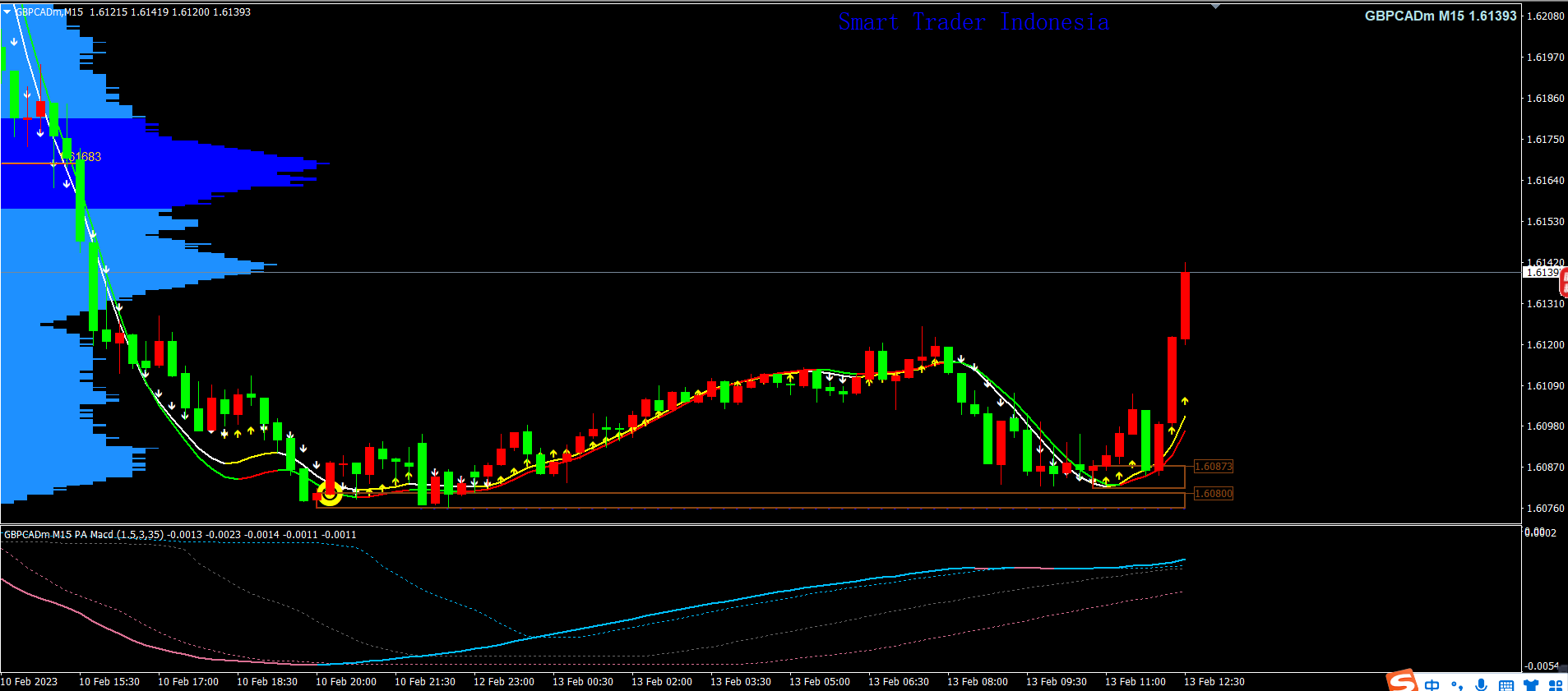Click the '13 Feb 09:30' time axis label
This screenshot has width=1568, height=691.
click(1057, 682)
